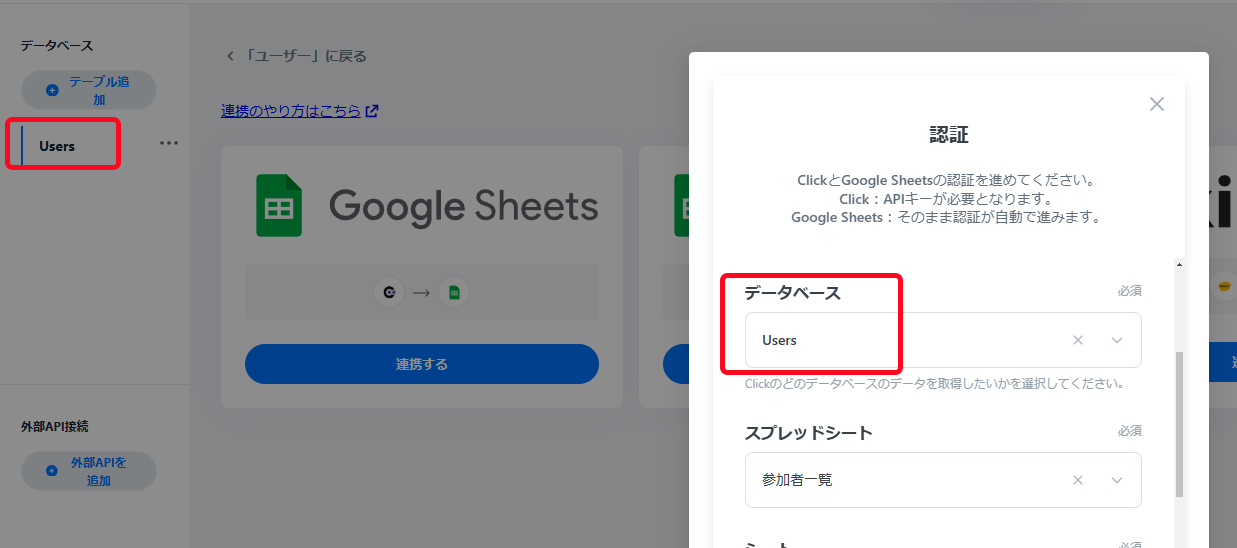The height and width of the screenshot is (548, 1237).
Task: Clear the 参加者一覧 spreadsheet selection
Action: [x=1078, y=480]
